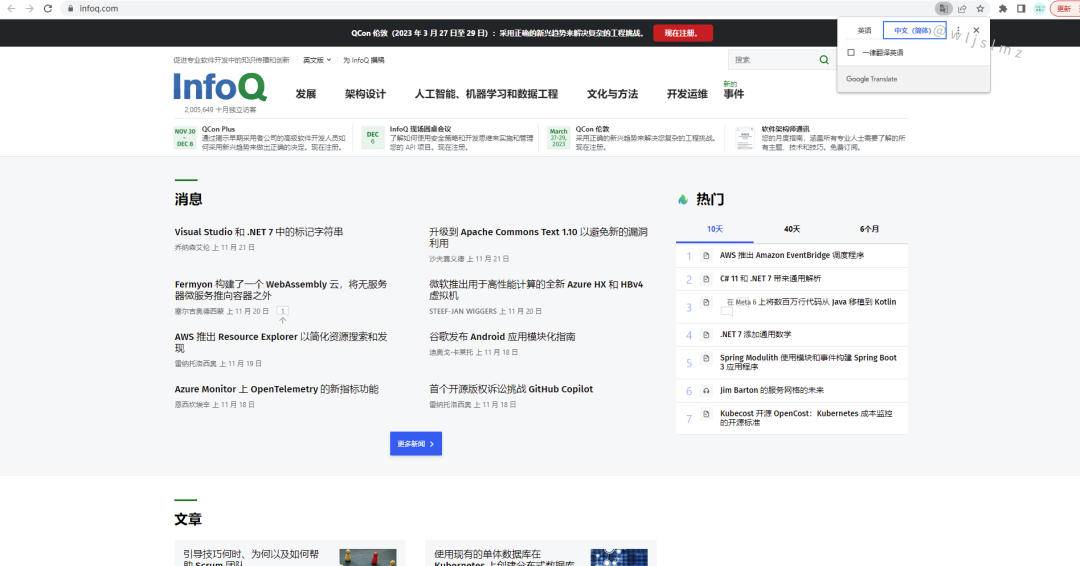Switch to the 6个月 popular tab
The image size is (1080, 566).
click(869, 229)
